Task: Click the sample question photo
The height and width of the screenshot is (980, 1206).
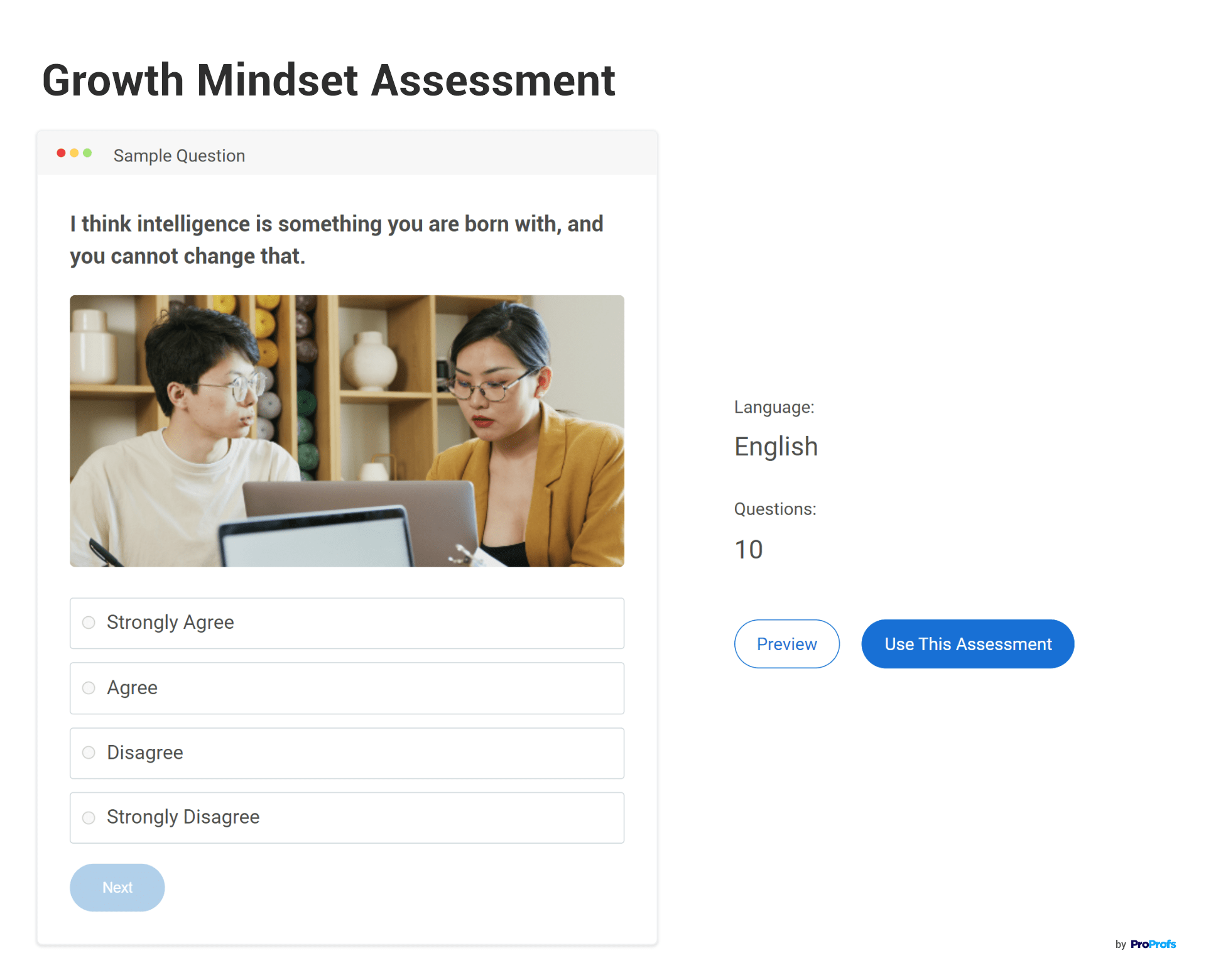Action: [x=347, y=431]
